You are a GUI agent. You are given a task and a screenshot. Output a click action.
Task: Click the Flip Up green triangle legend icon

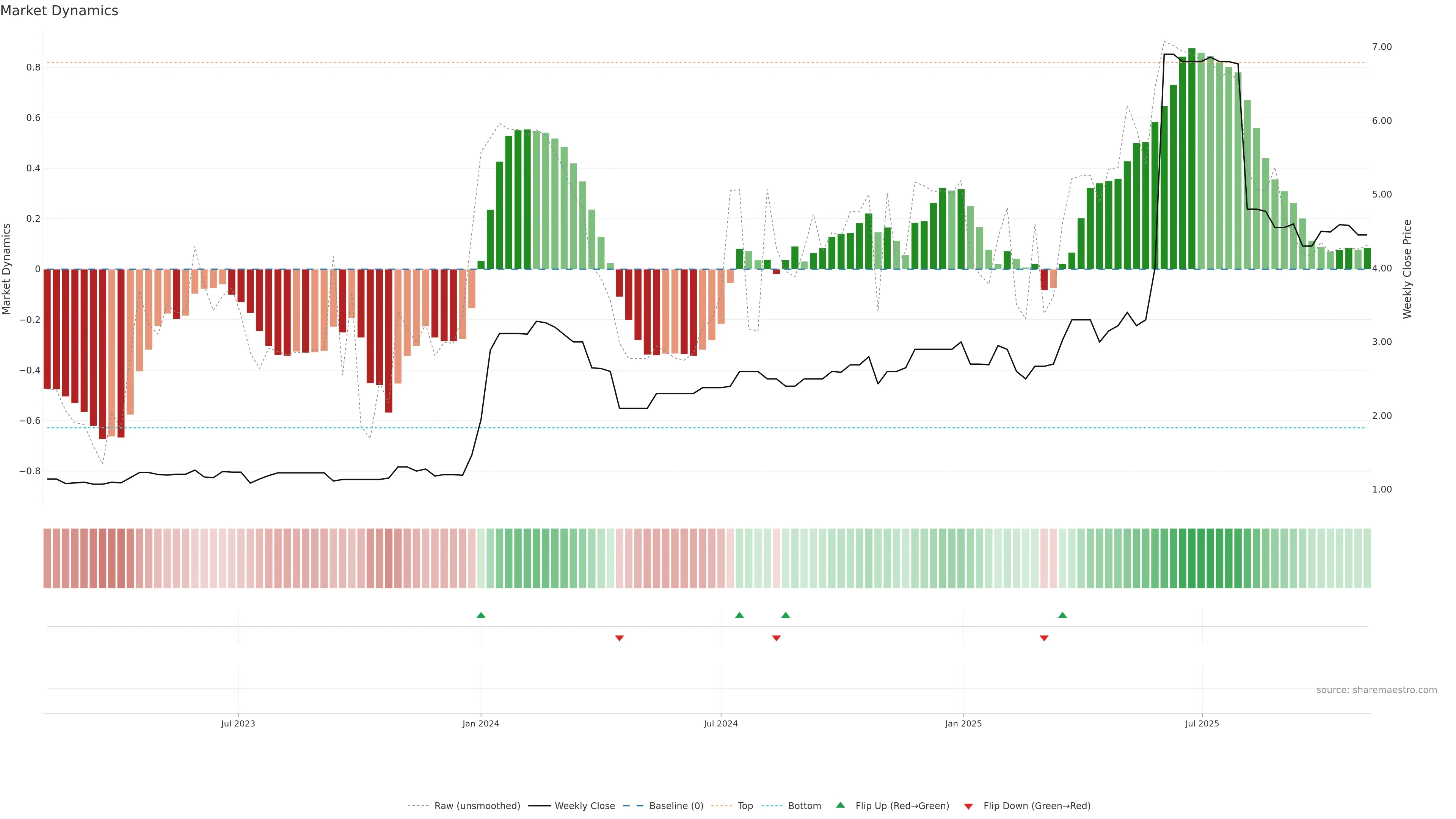841,805
